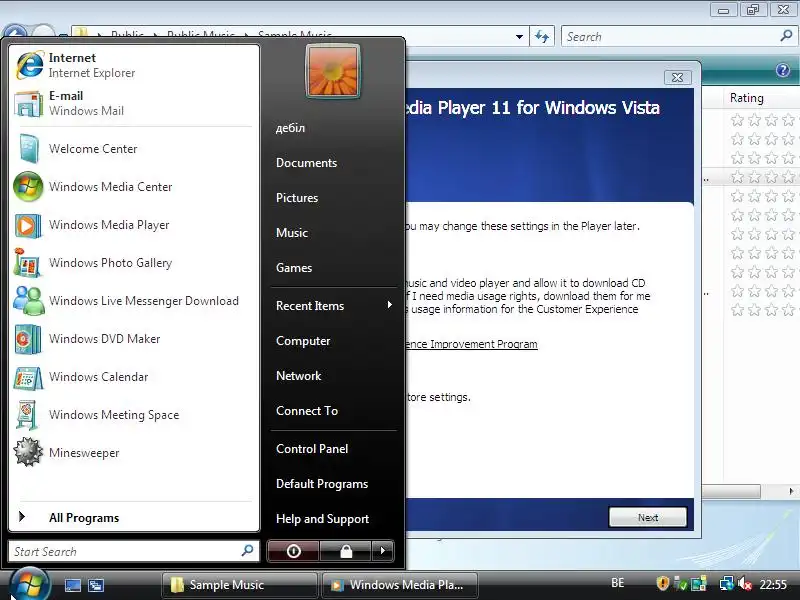
Task: Expand the shutdown options arrow
Action: point(383,551)
